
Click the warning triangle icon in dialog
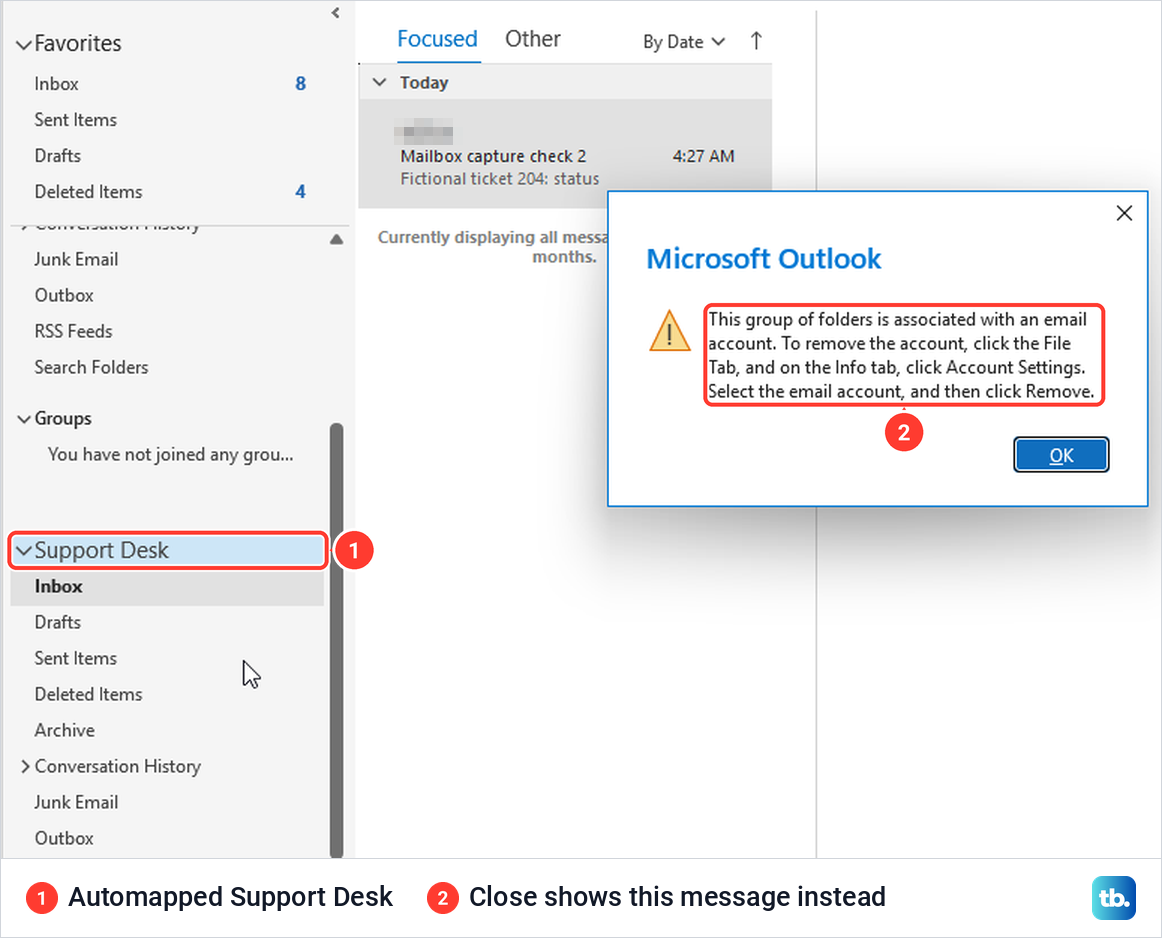(670, 331)
